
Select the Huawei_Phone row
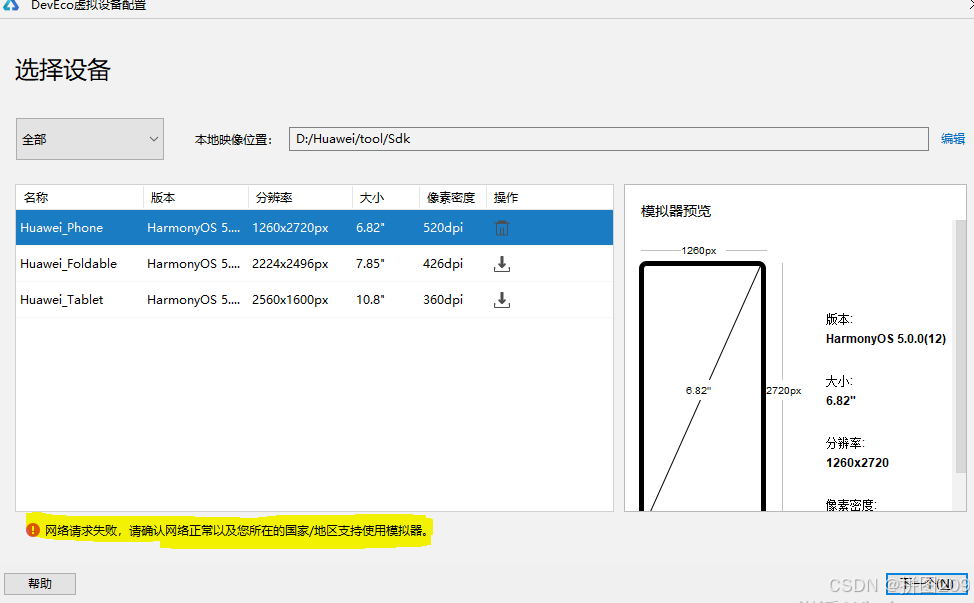coord(314,228)
